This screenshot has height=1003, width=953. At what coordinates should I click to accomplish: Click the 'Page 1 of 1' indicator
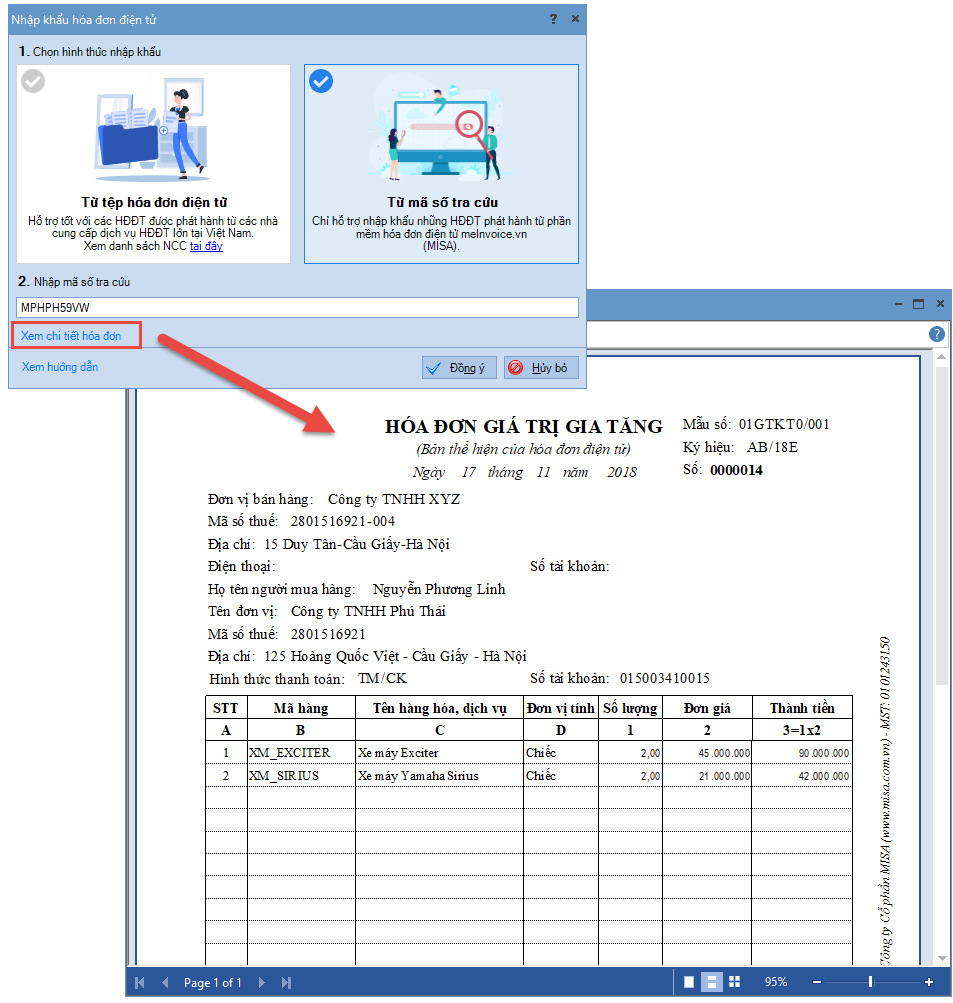click(212, 983)
